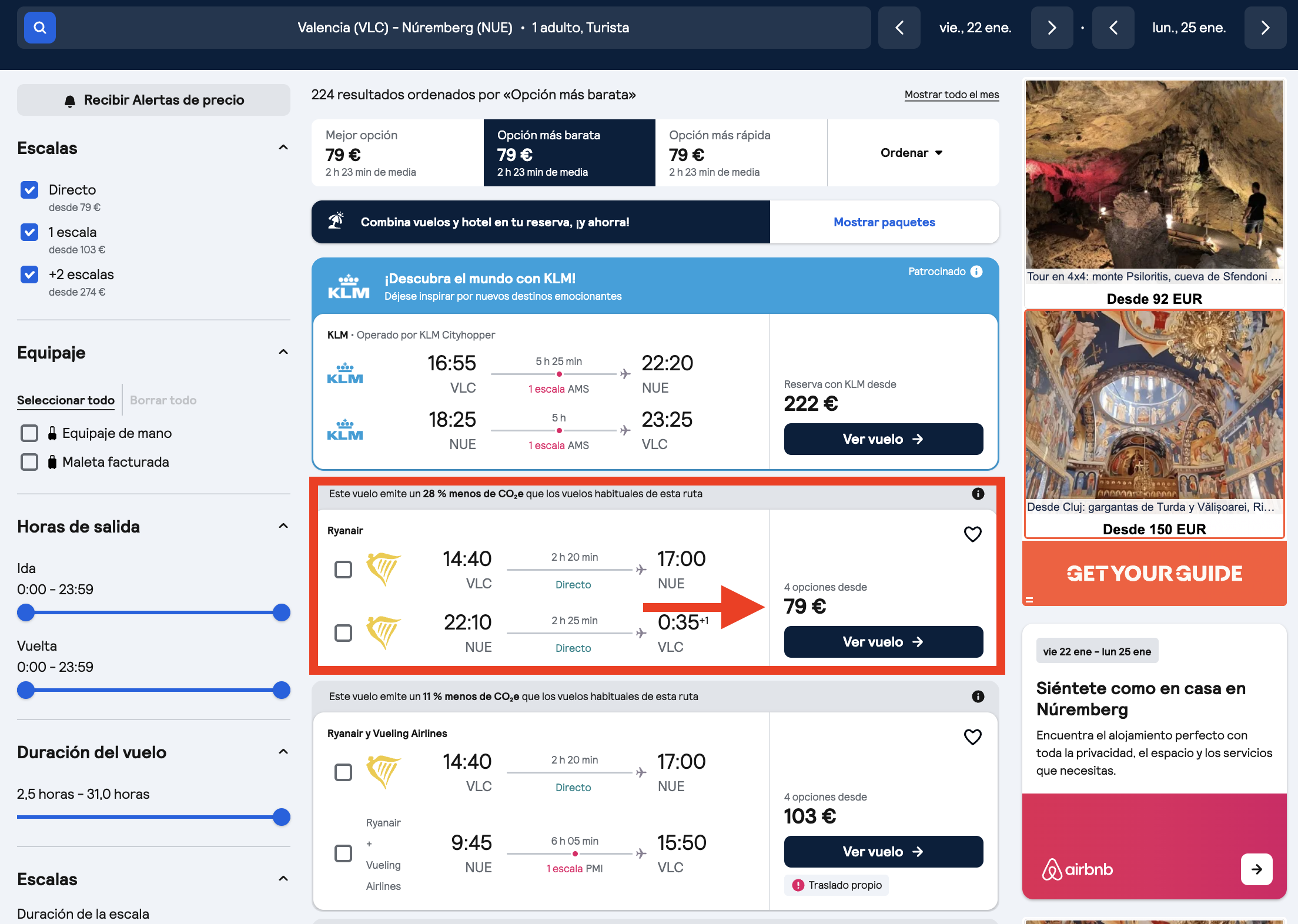Click Seleccionar todo in Equipaje
1298x924 pixels.
(x=66, y=400)
